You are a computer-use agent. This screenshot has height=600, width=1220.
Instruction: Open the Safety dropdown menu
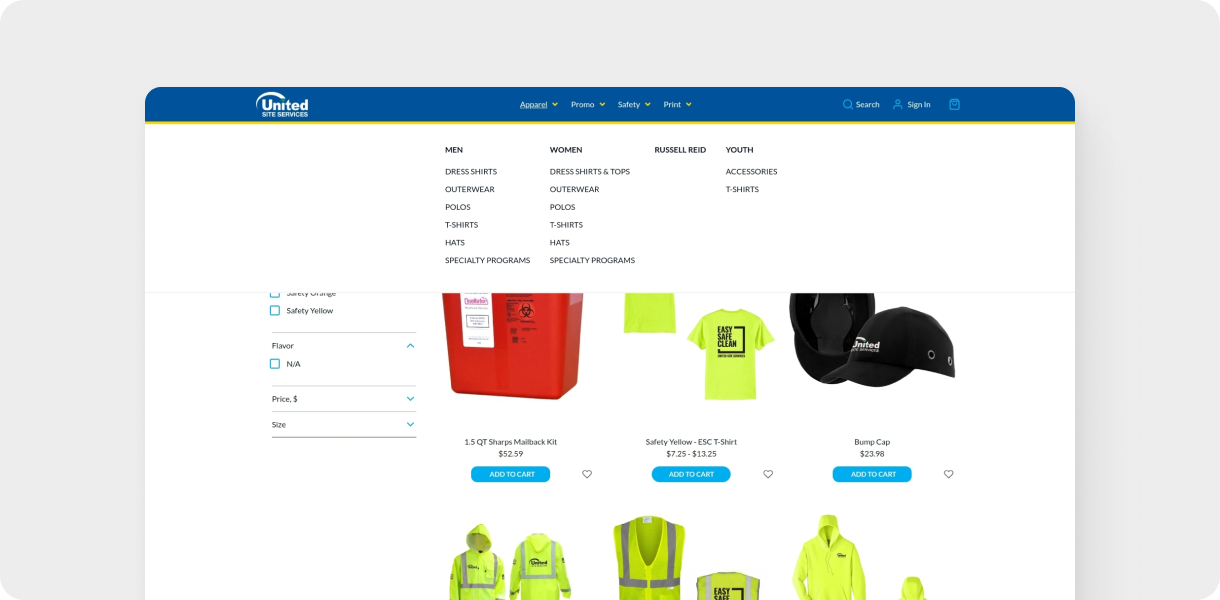pos(634,104)
